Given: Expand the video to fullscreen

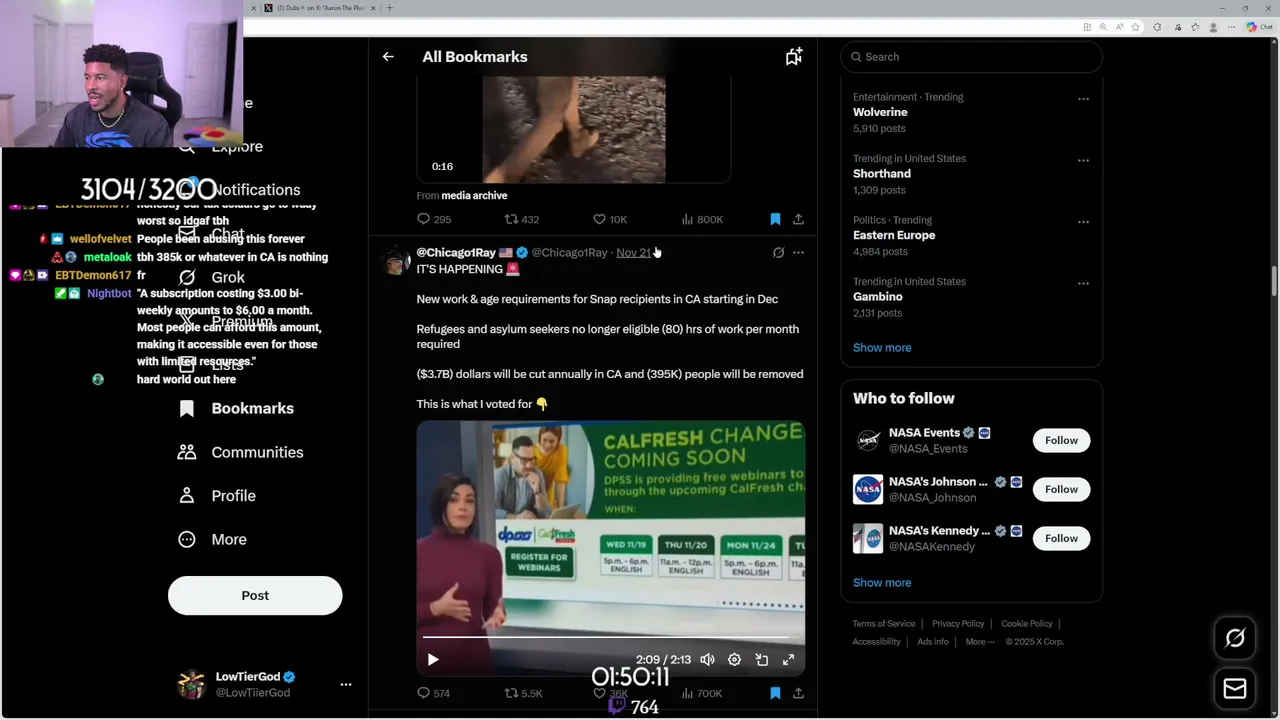Looking at the screenshot, I should click(x=788, y=660).
